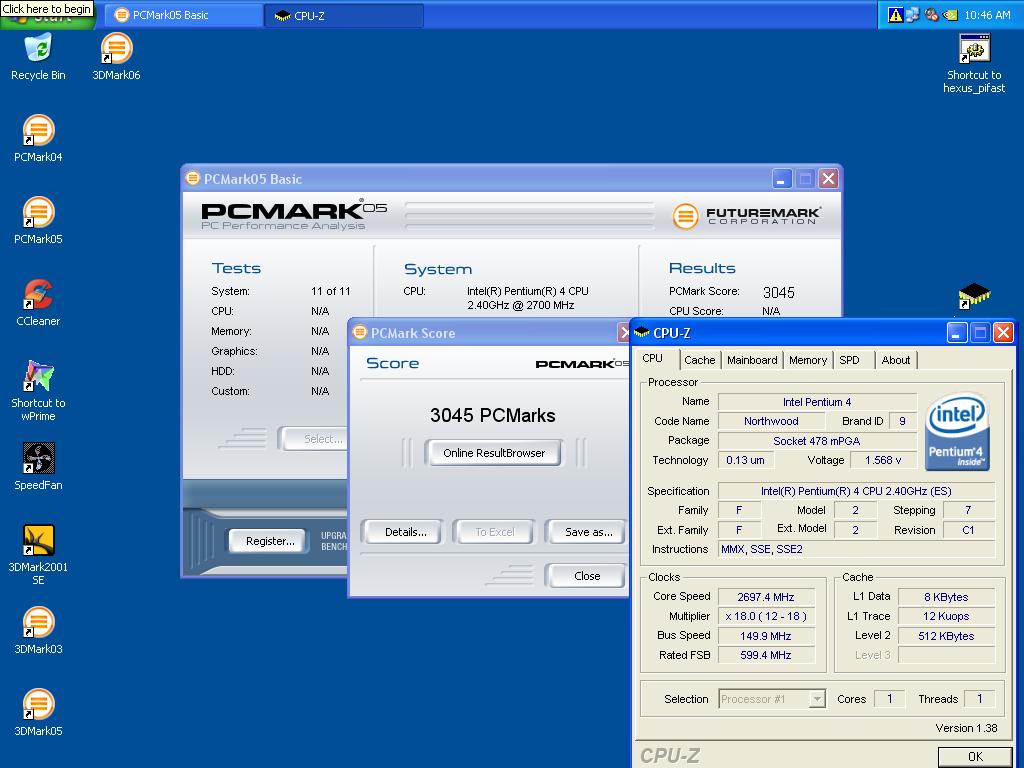Open the Processor #1 selection dropdown

coord(772,699)
